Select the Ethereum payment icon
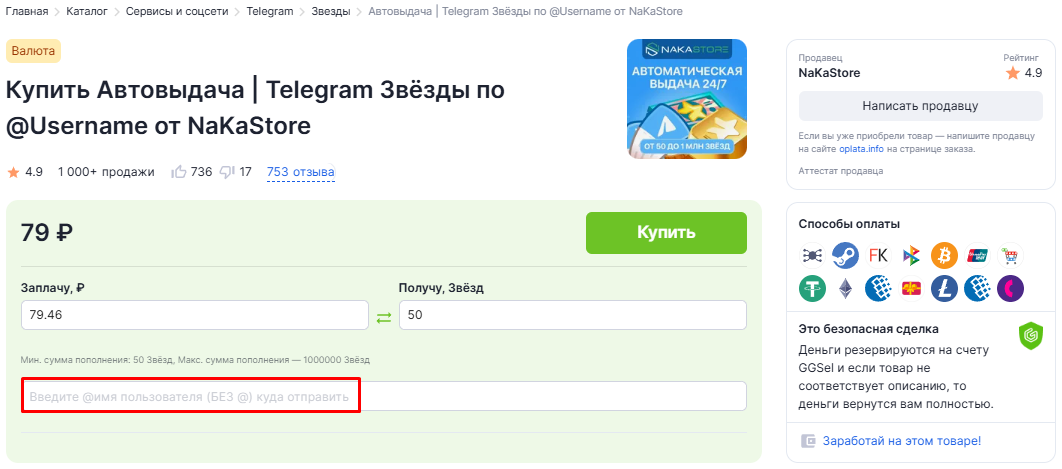This screenshot has width=1062, height=469. (x=845, y=289)
